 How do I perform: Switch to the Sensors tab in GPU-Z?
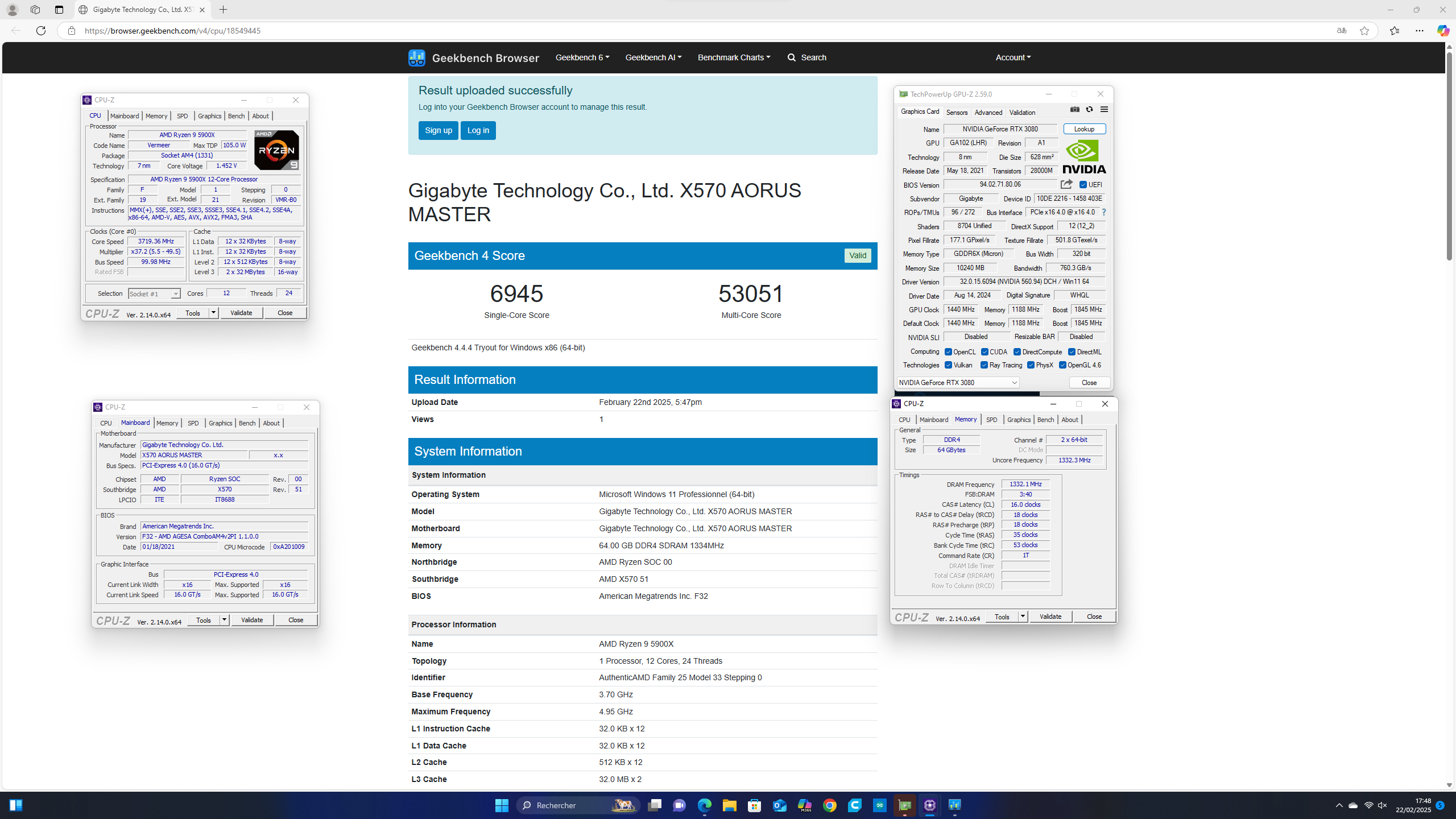coord(957,113)
